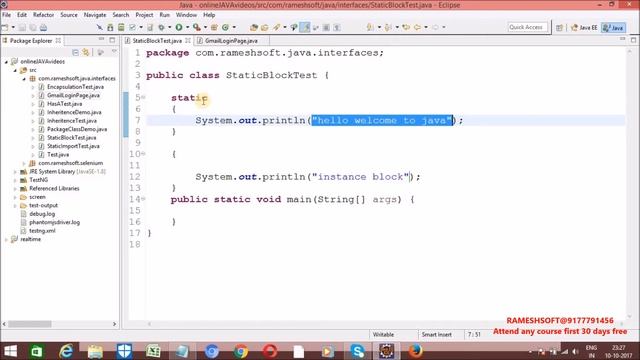640x360 pixels.
Task: Click the Previous Annotation toolbar icon
Action: click(x=388, y=27)
